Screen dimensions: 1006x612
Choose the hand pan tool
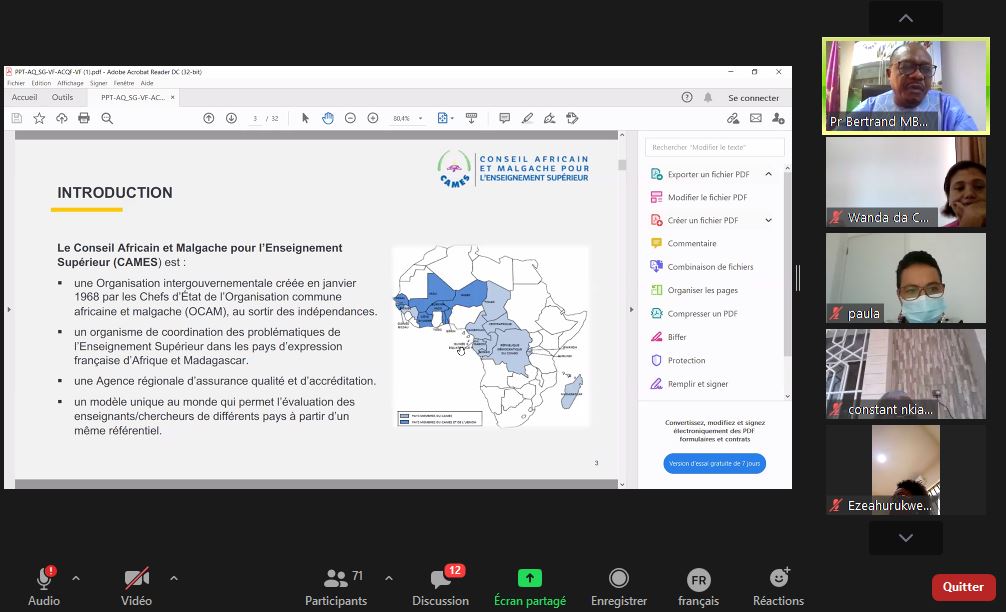point(328,118)
